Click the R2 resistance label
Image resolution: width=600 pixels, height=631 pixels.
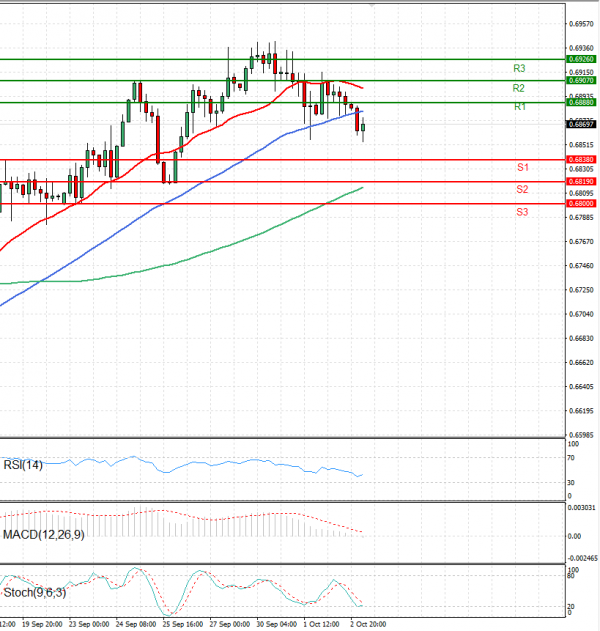518,88
